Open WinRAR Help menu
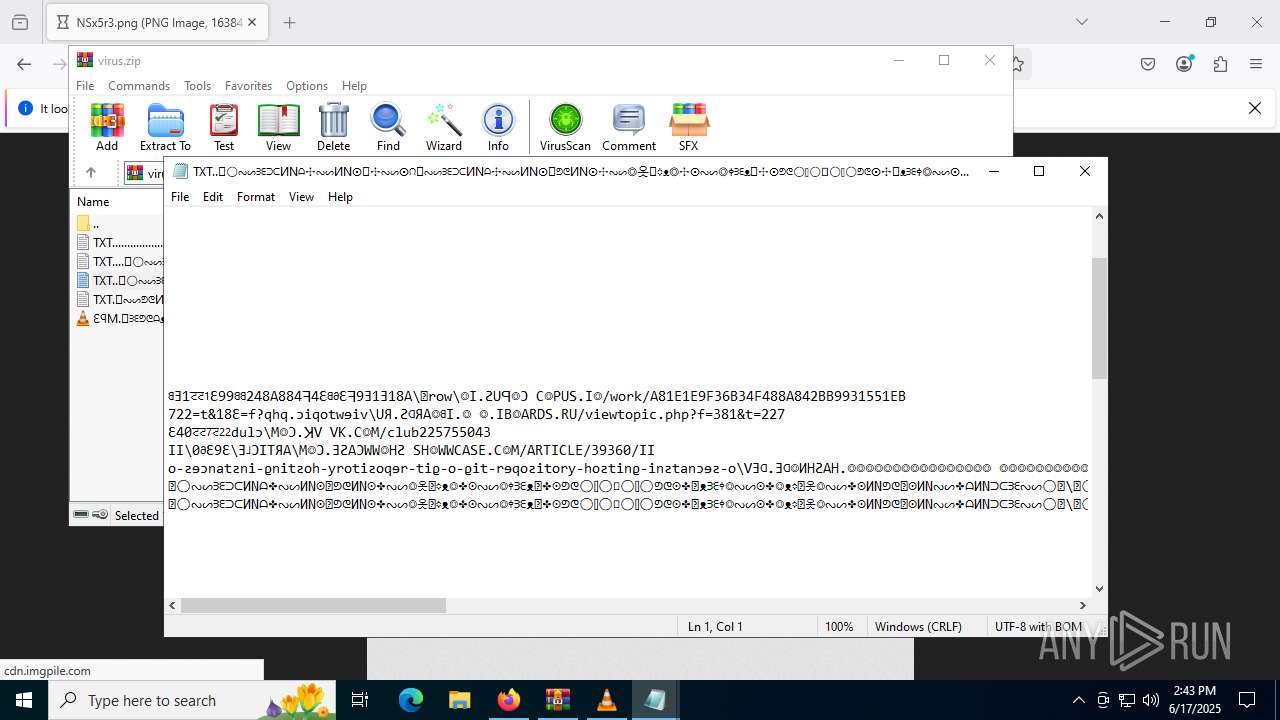 coord(354,86)
